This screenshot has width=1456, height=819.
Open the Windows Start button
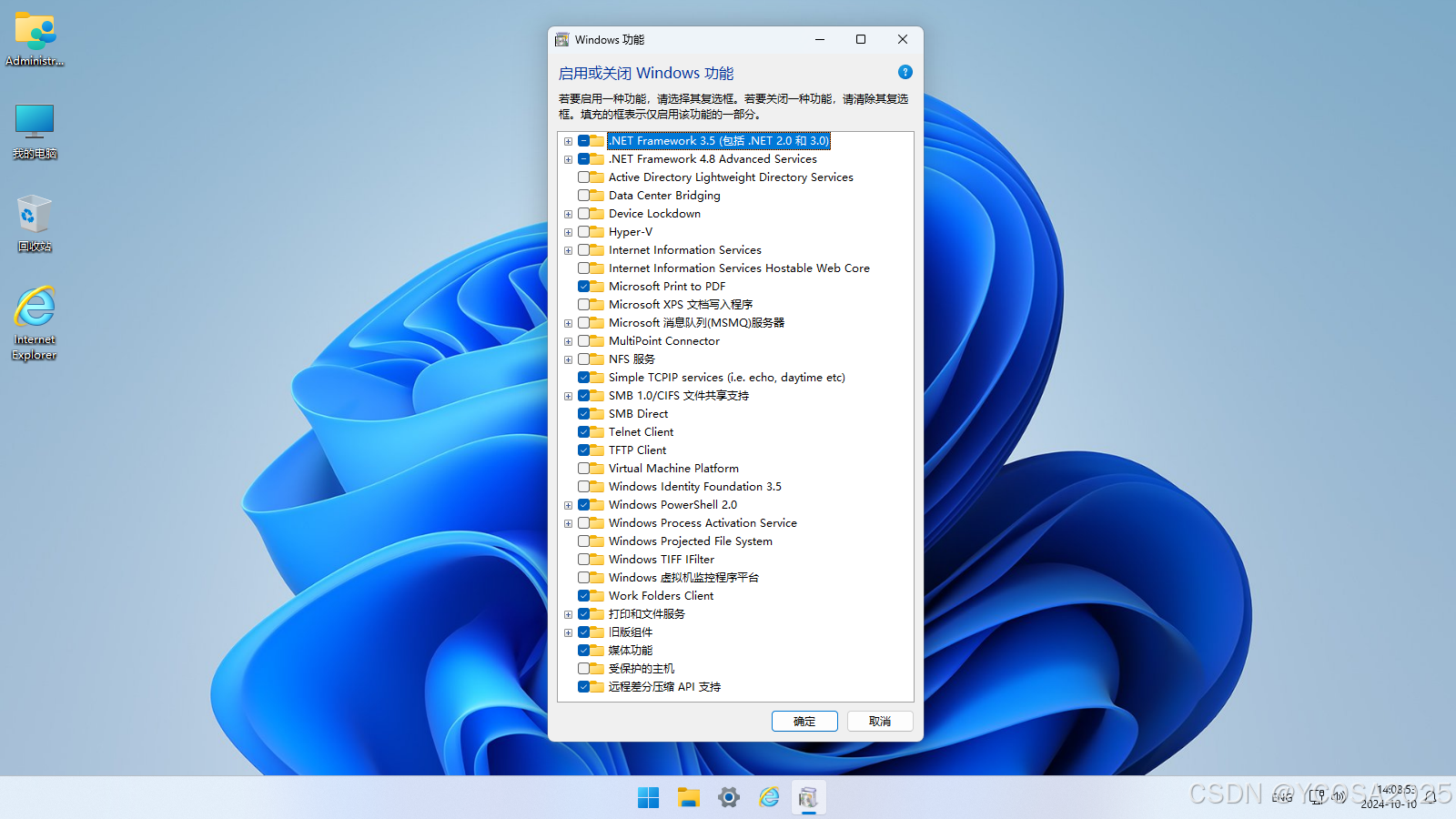point(649,798)
